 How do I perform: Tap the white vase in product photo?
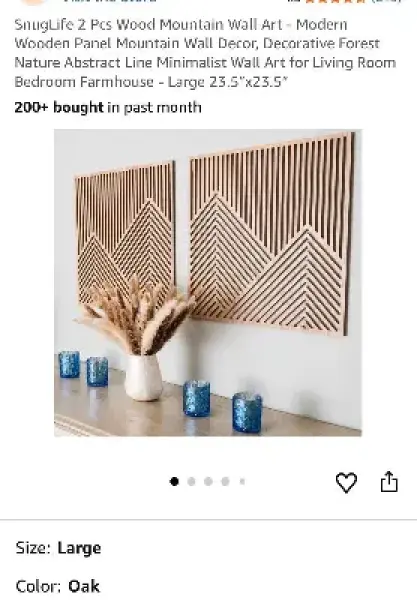(x=144, y=377)
